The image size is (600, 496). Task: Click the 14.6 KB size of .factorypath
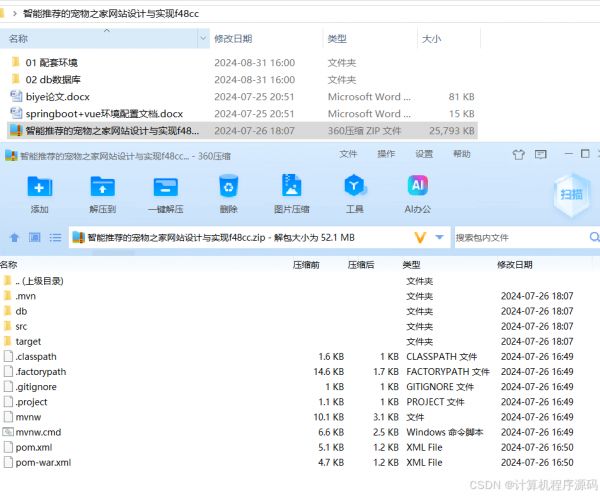click(328, 372)
